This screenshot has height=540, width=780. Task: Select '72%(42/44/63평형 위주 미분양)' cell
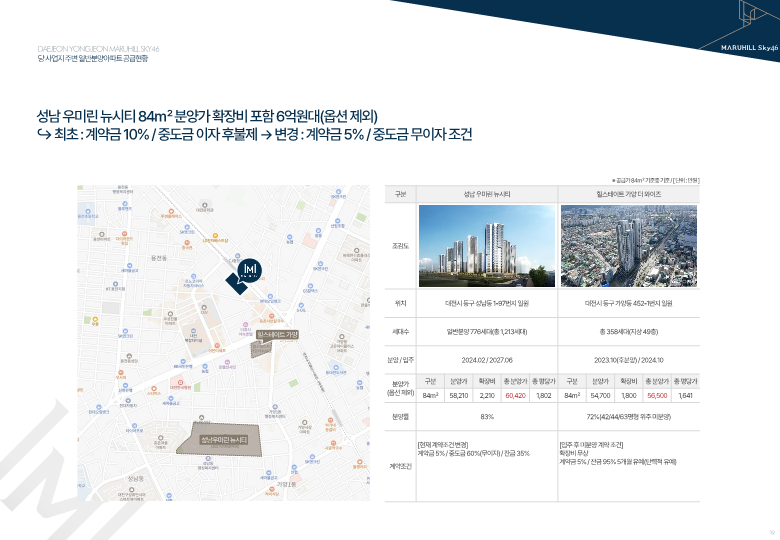coord(629,417)
